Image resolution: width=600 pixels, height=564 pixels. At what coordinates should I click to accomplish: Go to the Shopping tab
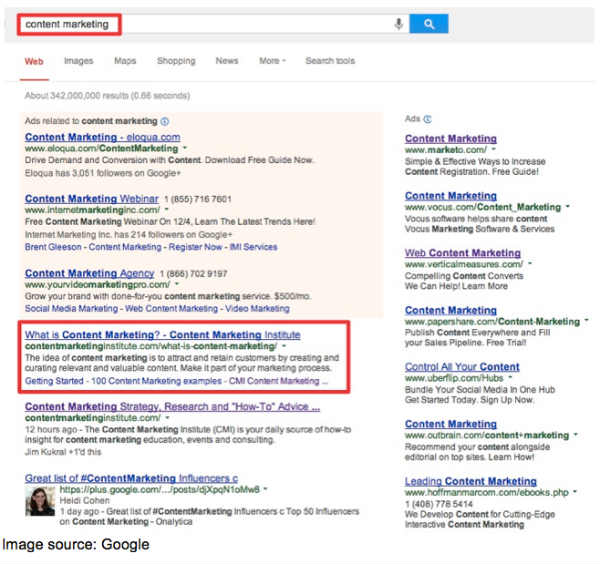click(176, 61)
